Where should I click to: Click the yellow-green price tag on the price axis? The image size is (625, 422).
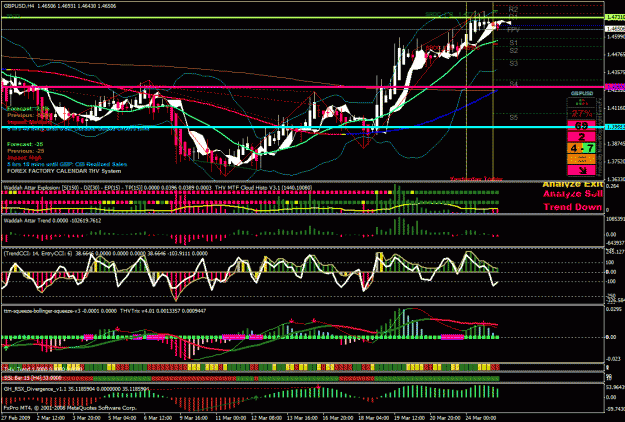tap(615, 17)
